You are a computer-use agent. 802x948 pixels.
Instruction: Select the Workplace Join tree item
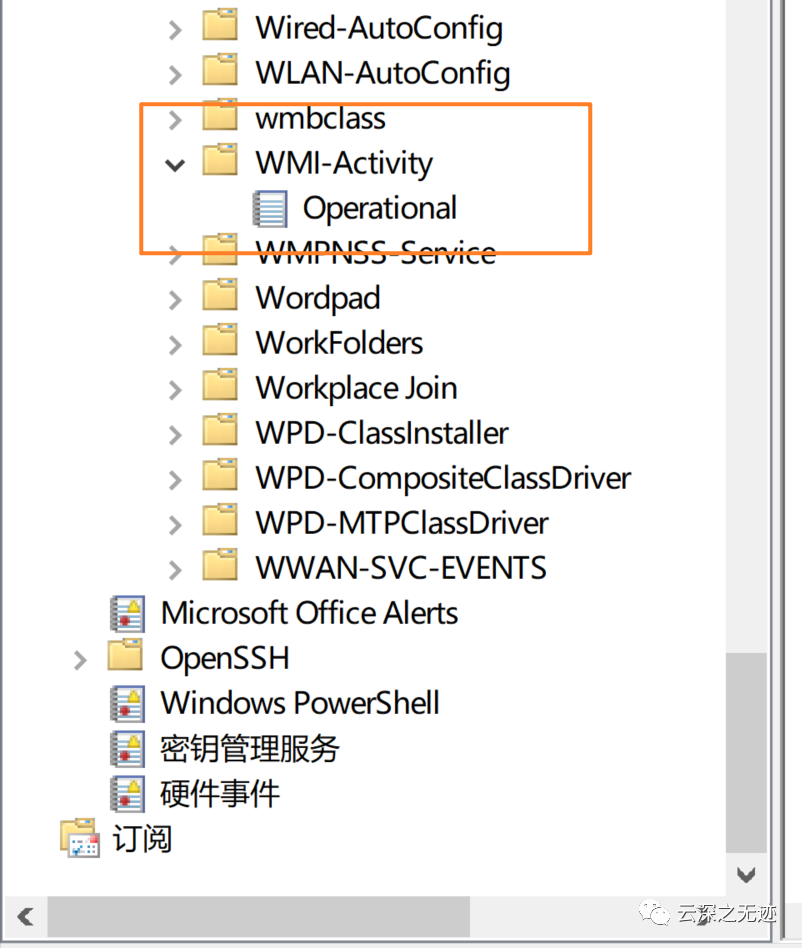point(356,388)
